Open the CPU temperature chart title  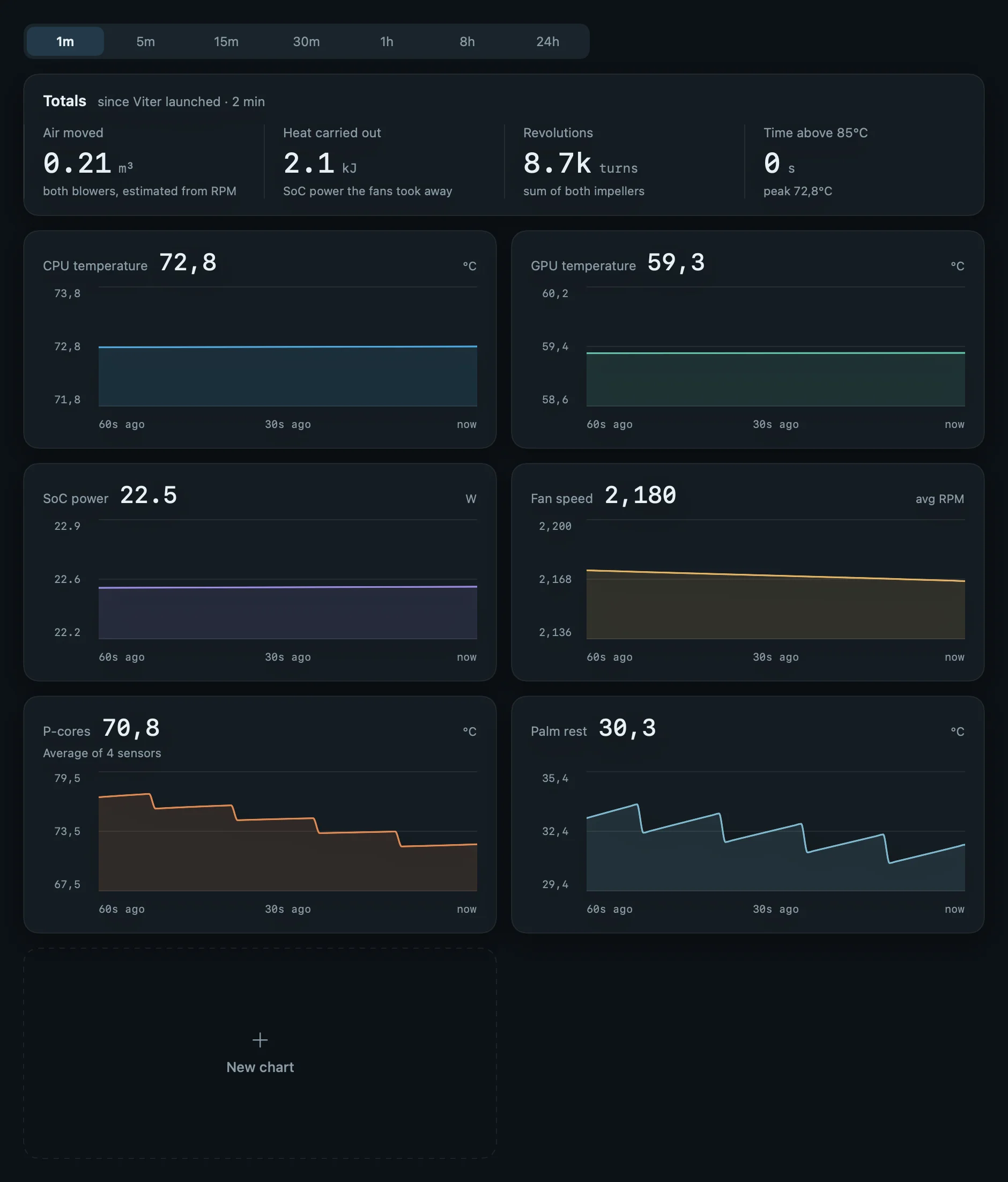95,266
